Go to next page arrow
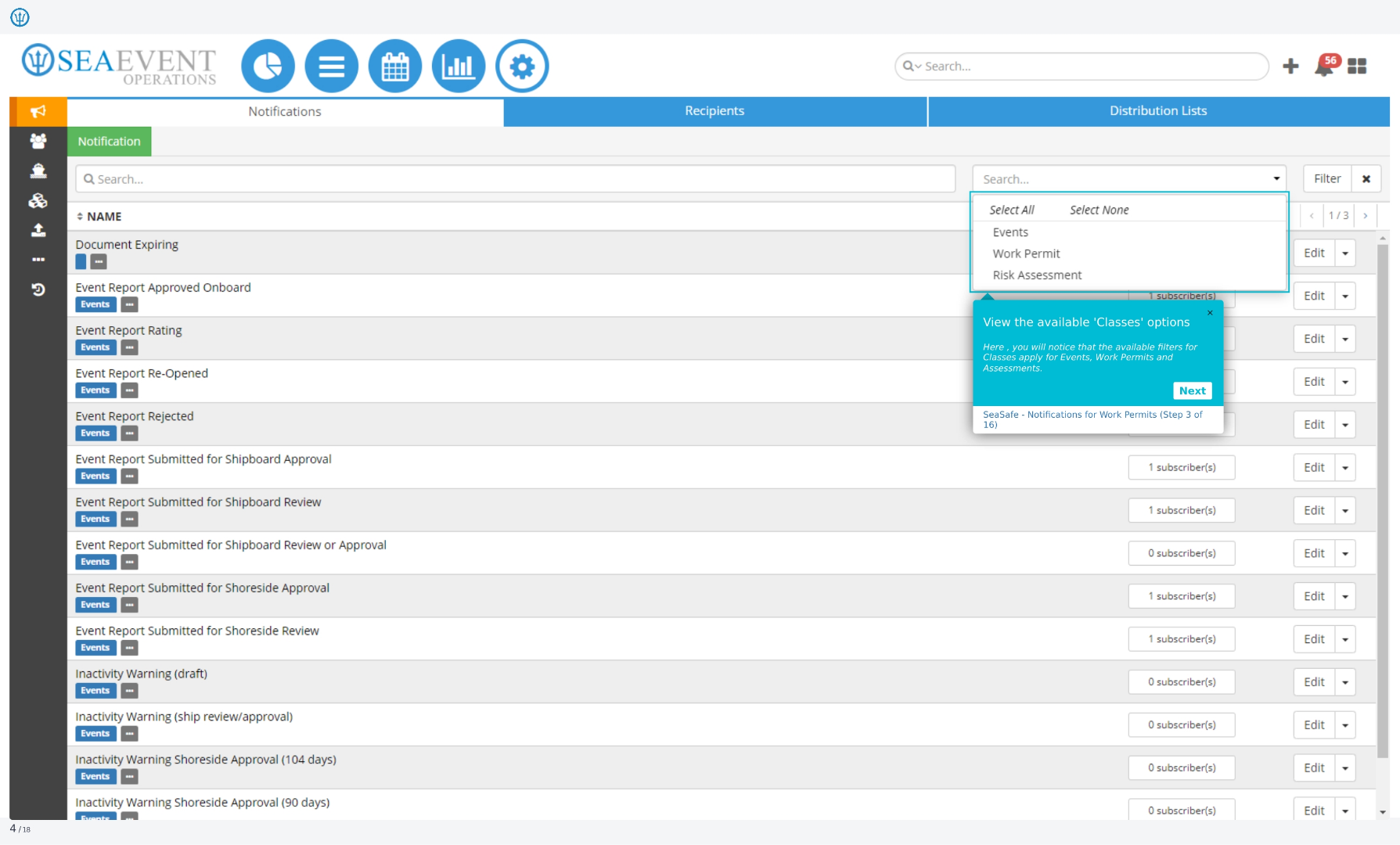The image size is (1400, 845). 1366,215
